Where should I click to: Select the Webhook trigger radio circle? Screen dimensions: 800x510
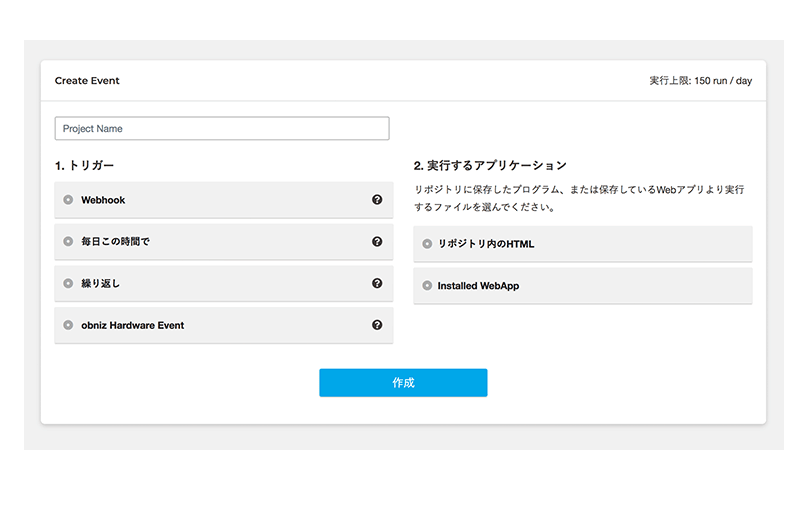coord(68,200)
